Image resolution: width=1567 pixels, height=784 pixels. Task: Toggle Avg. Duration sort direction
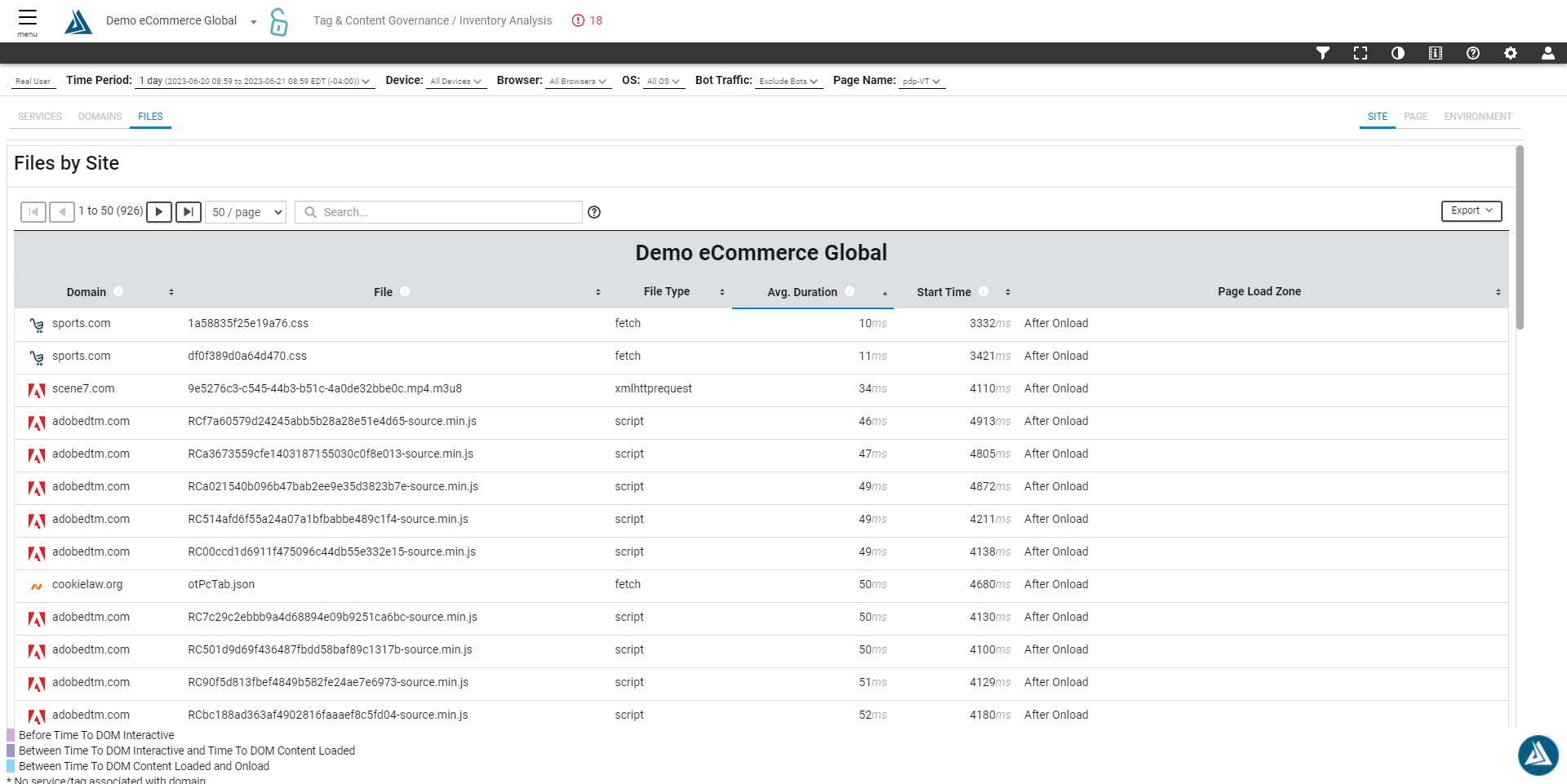885,292
